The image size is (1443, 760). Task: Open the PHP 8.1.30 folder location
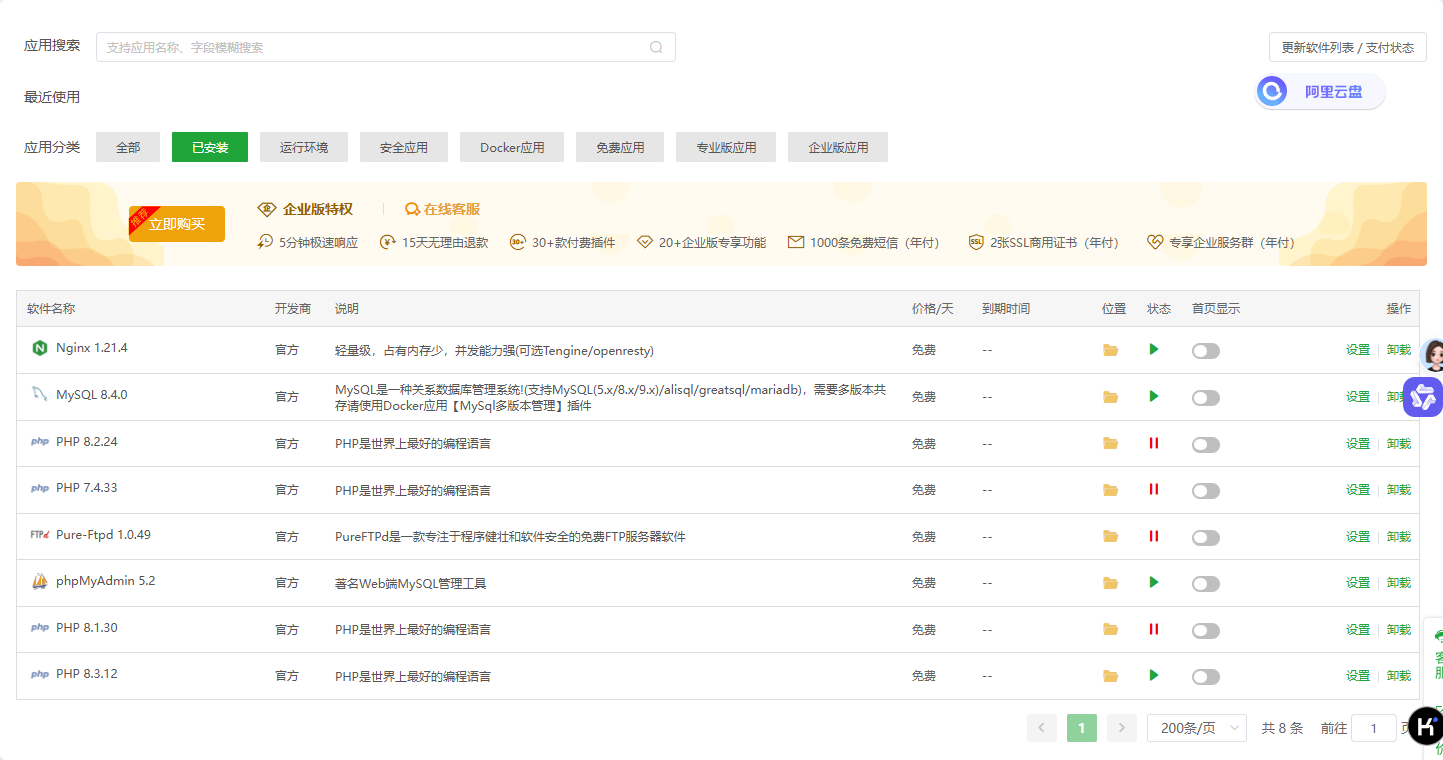point(1110,629)
